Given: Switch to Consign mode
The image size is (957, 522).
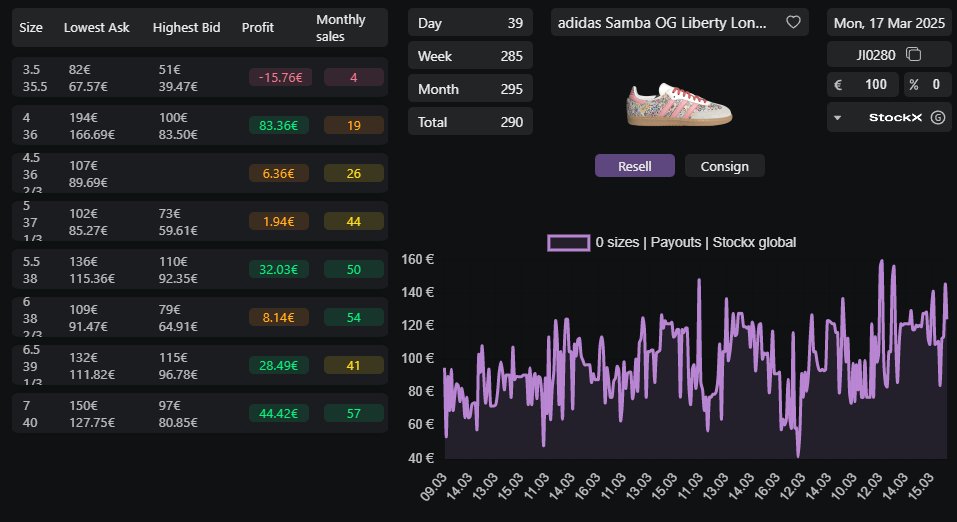Looking at the screenshot, I should (724, 165).
